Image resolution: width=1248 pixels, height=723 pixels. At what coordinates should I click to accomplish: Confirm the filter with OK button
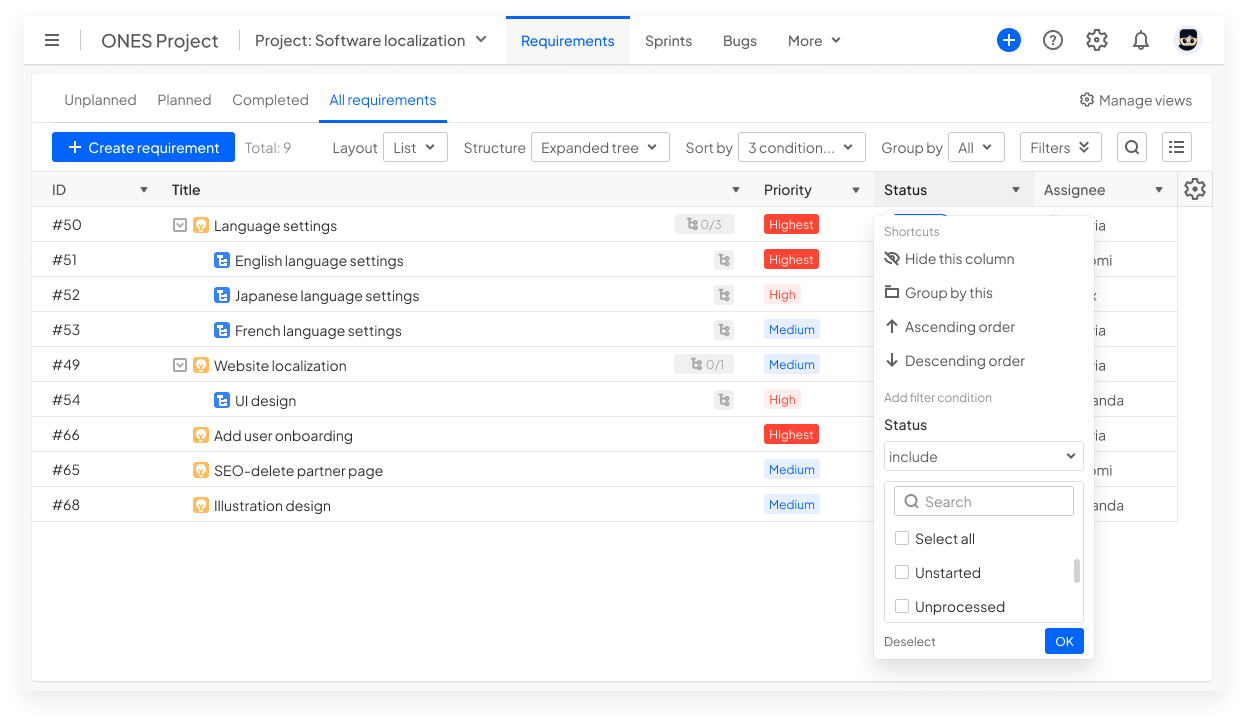coord(1064,641)
